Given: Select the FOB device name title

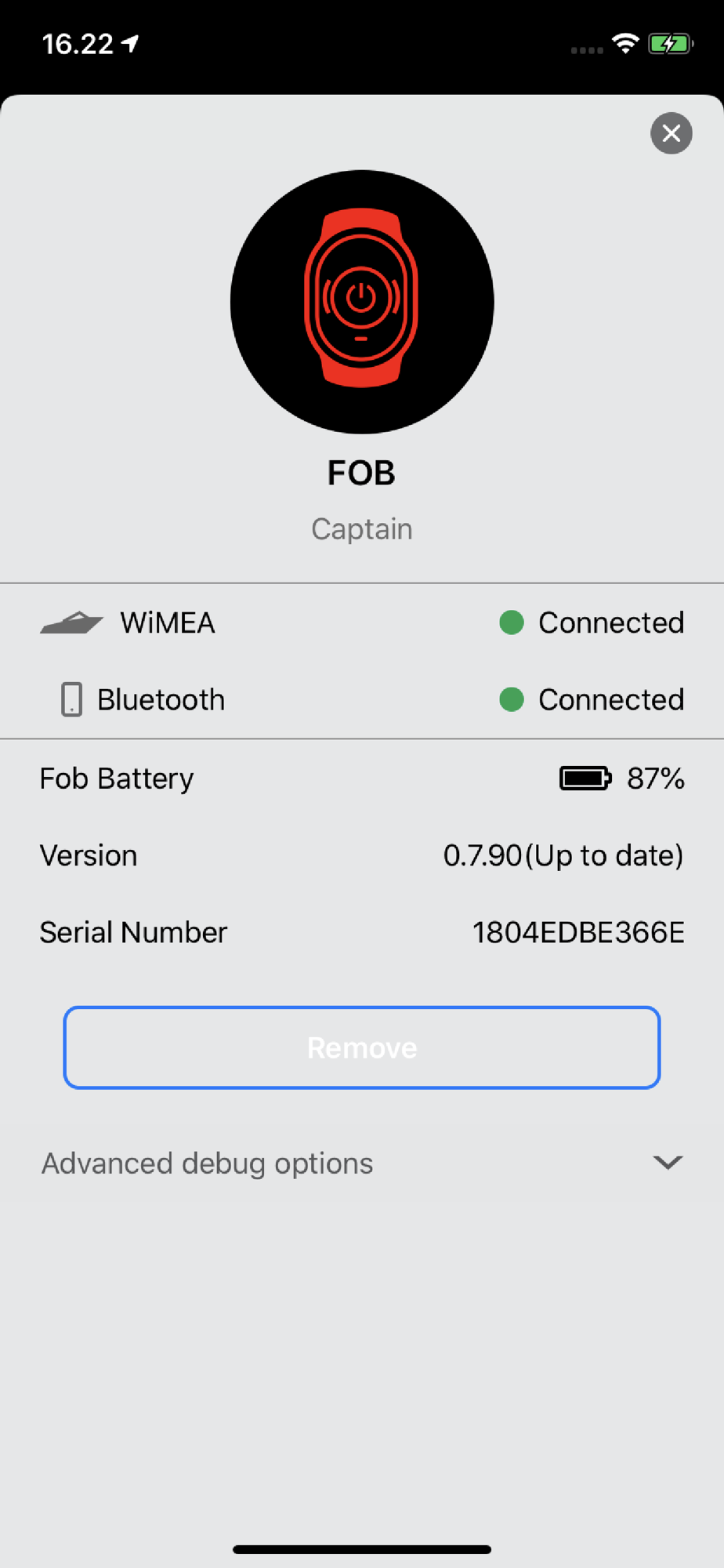Looking at the screenshot, I should click(361, 473).
